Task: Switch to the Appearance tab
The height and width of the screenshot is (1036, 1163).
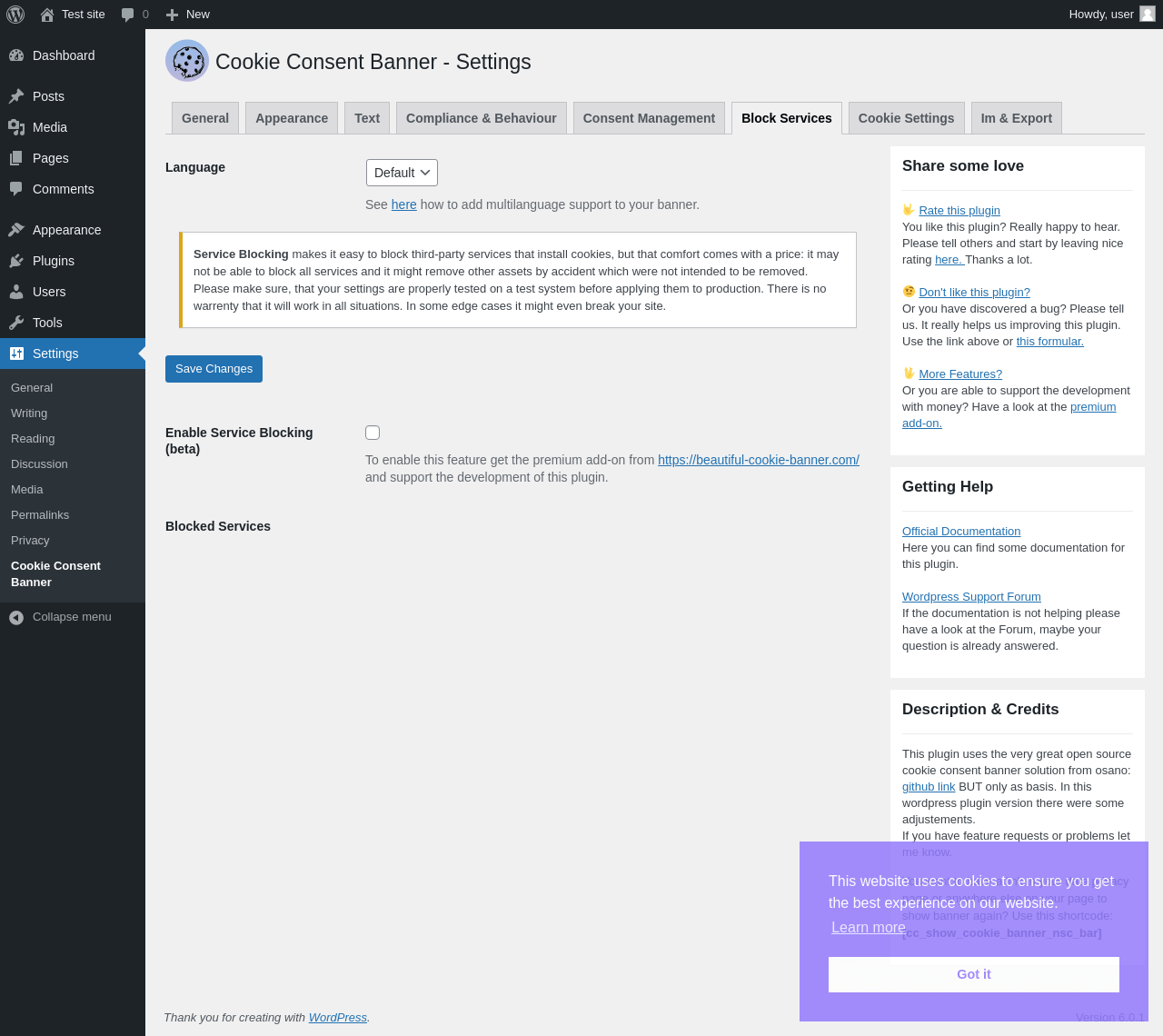Action: coord(292,118)
